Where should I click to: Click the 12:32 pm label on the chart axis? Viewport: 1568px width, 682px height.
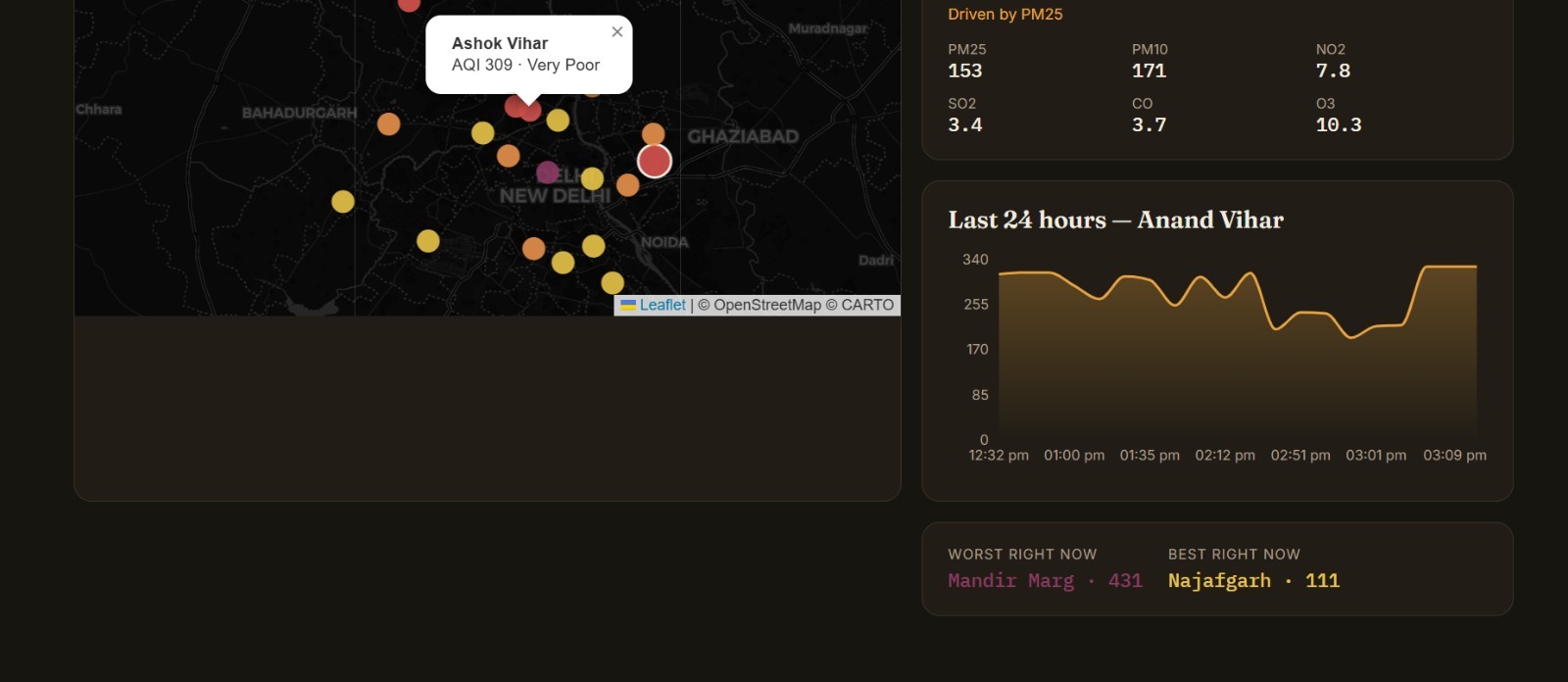[x=999, y=456]
